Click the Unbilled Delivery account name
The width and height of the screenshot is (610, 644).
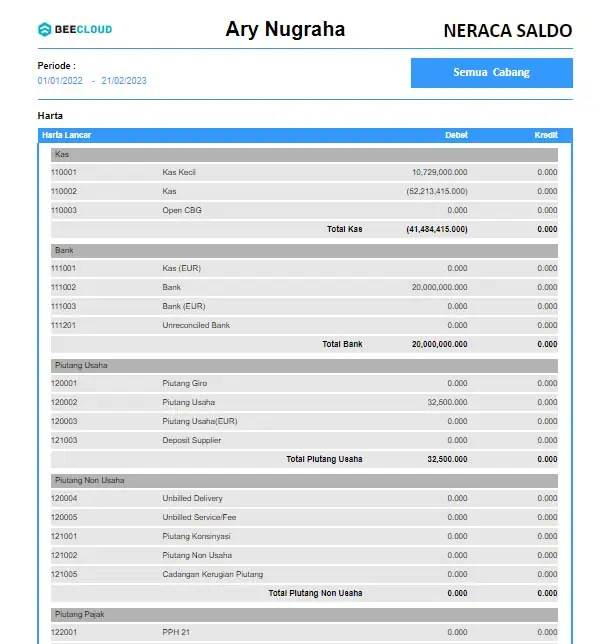pyautogui.click(x=192, y=498)
